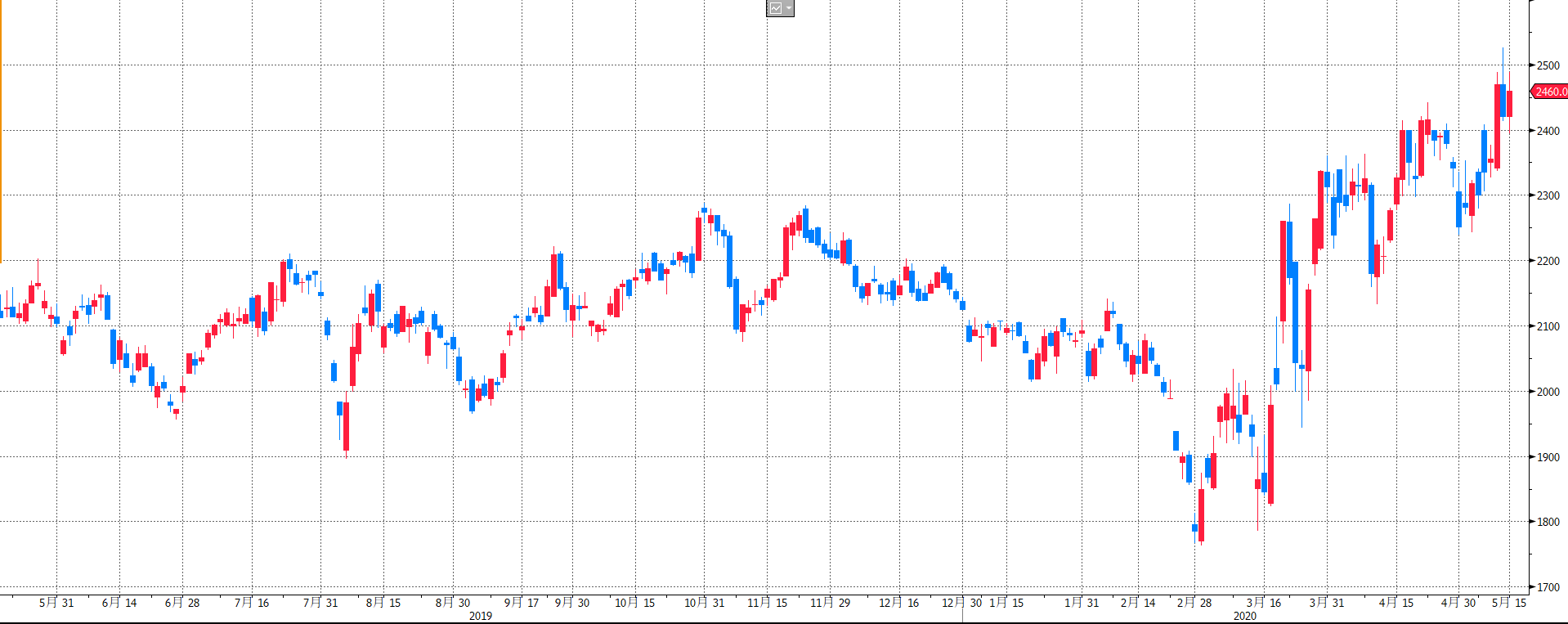1568x624 pixels.
Task: Click the 2020 year label on time axis
Action: tap(1245, 616)
